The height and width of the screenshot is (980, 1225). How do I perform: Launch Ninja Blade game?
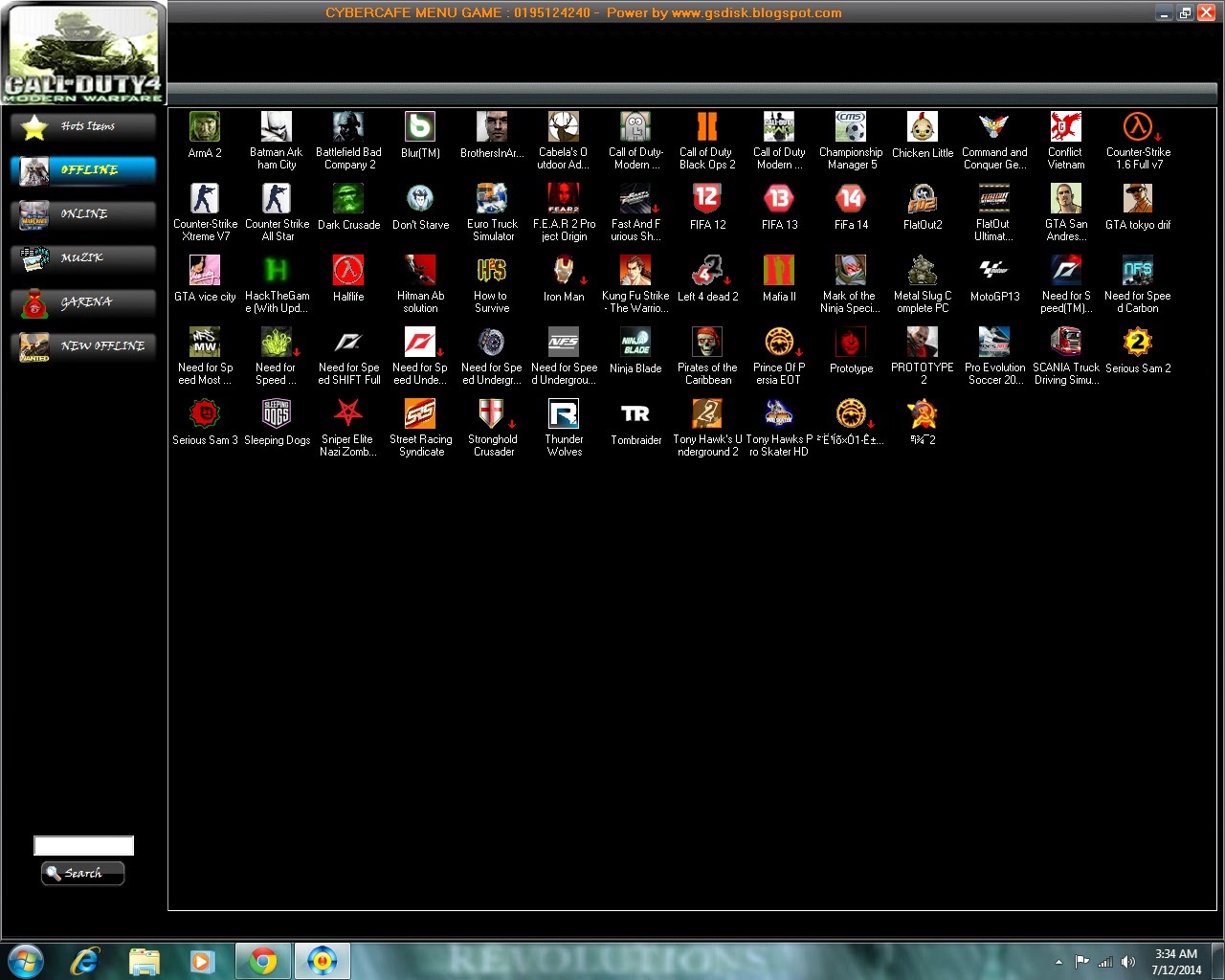click(x=635, y=342)
